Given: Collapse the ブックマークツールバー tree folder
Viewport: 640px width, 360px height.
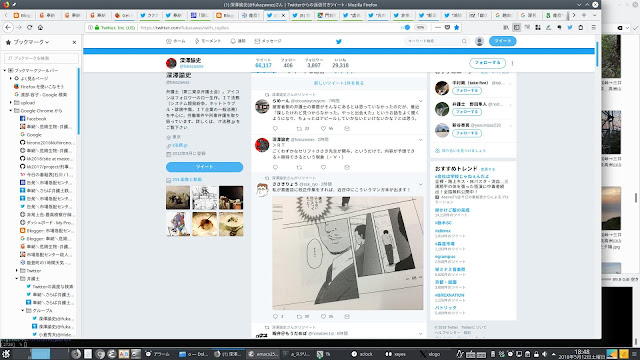Looking at the screenshot, I should (x=5, y=71).
